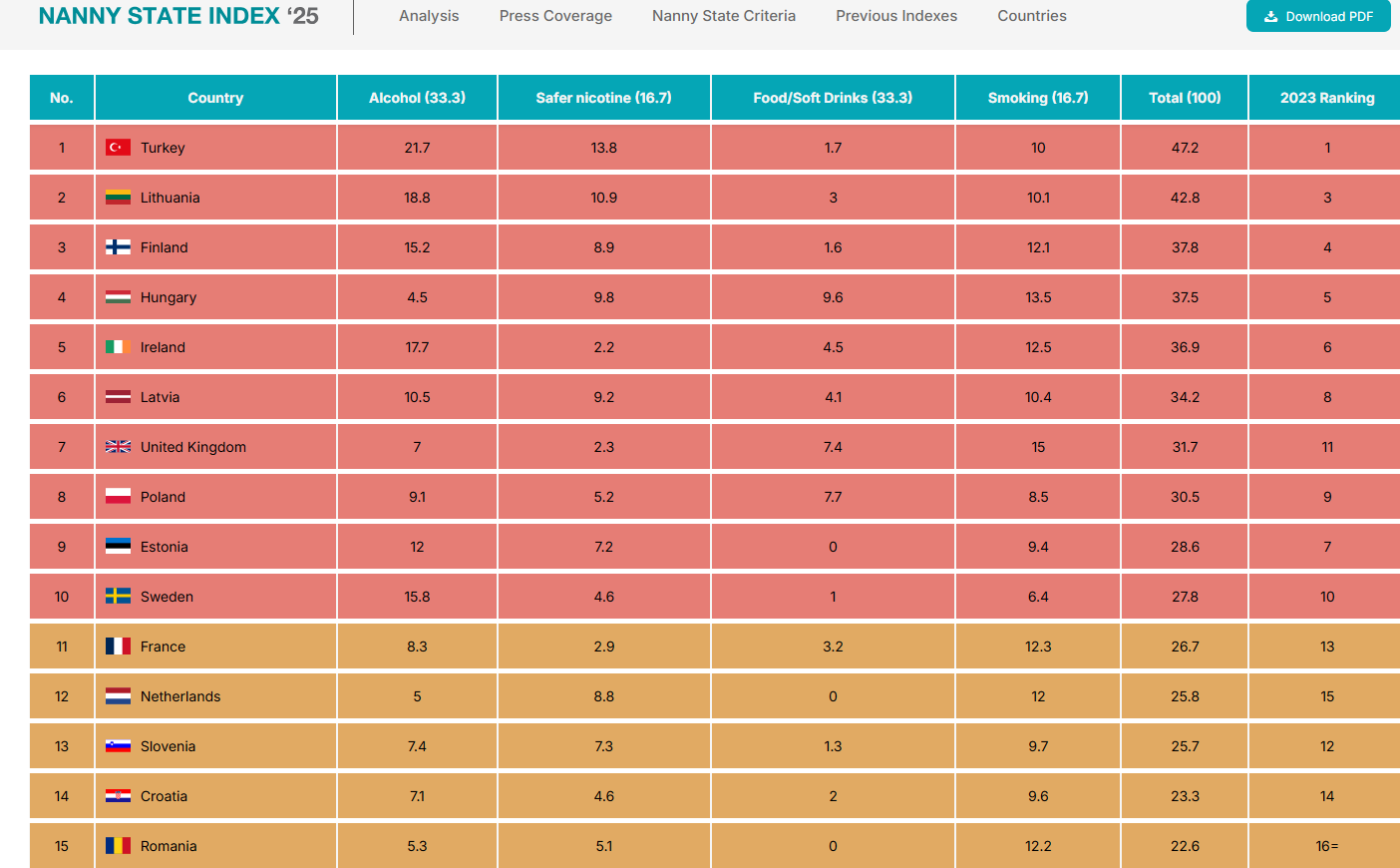This screenshot has width=1400, height=868.
Task: Select the Poland country name
Action: point(163,497)
